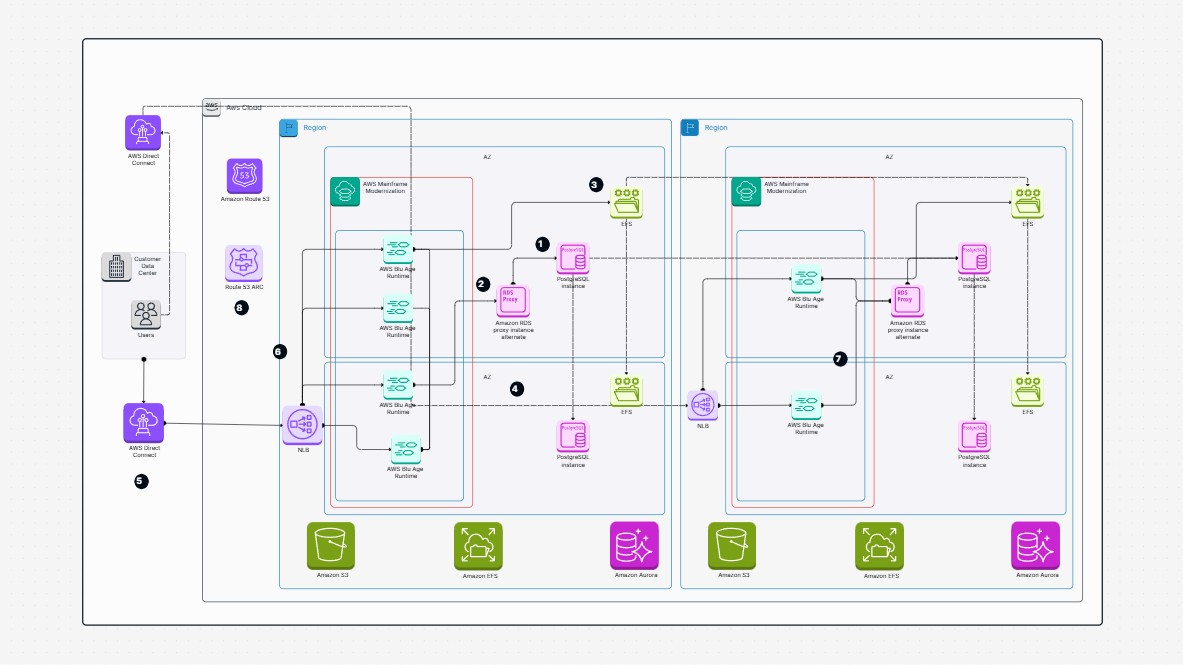This screenshot has height=665, width=1183.
Task: Click the "Region" label of the left Region
Action: tap(315, 128)
